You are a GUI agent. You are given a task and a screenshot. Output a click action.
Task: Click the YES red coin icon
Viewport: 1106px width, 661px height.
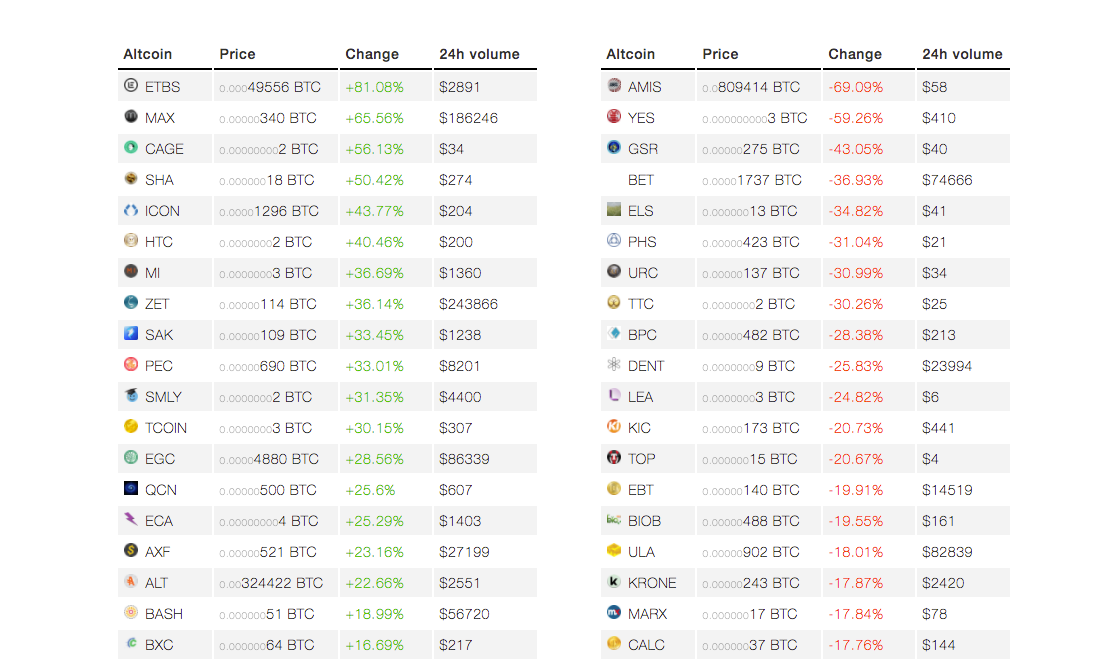click(x=613, y=117)
